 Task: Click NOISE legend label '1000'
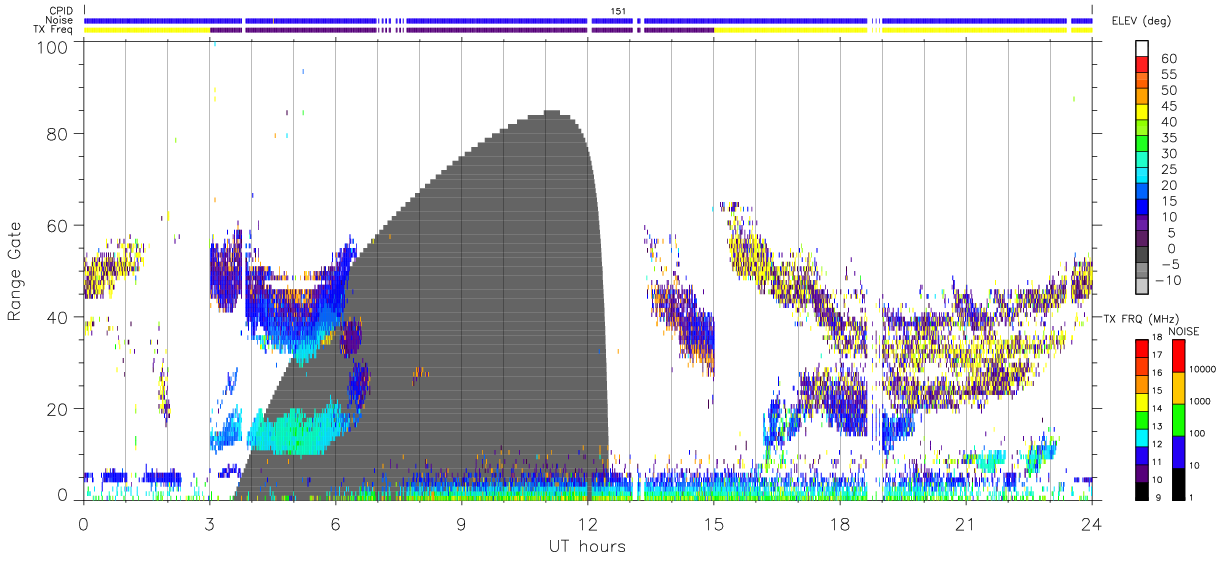click(x=1201, y=401)
